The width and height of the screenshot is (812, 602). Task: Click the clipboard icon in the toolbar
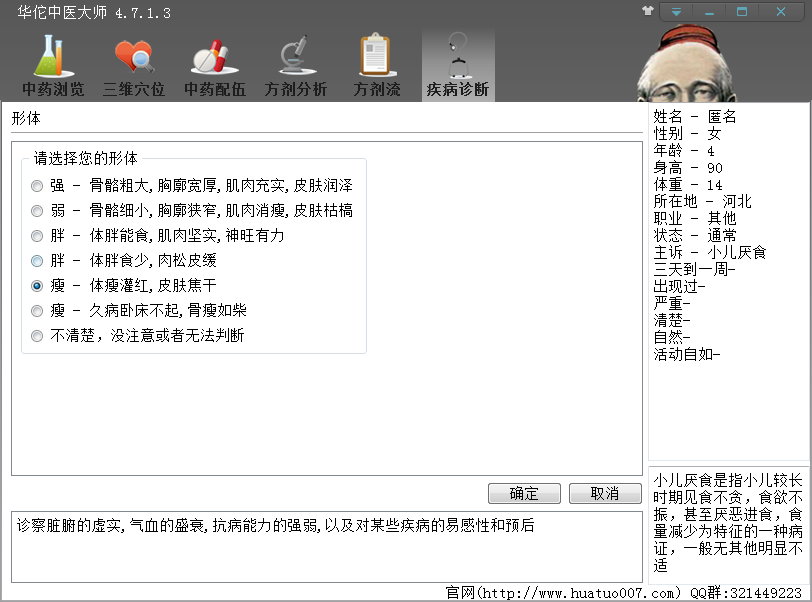[376, 57]
